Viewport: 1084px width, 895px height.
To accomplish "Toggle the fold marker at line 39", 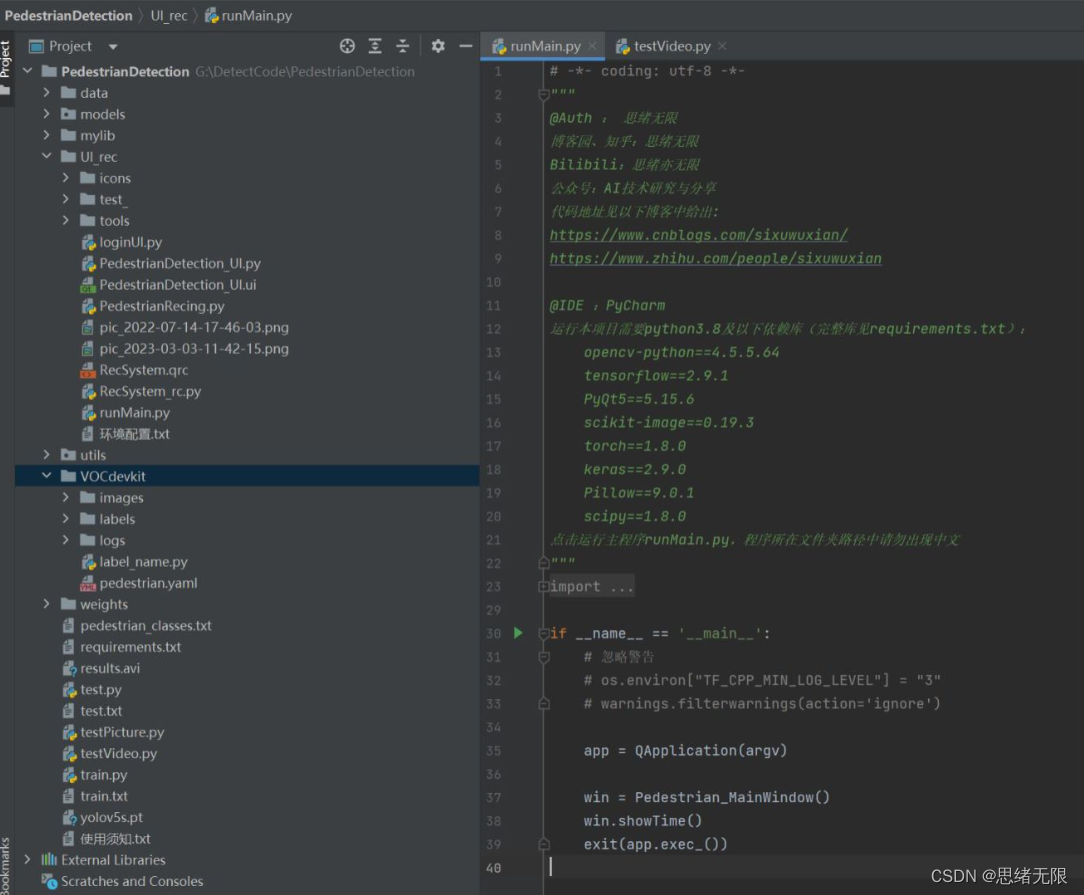I will (x=543, y=844).
